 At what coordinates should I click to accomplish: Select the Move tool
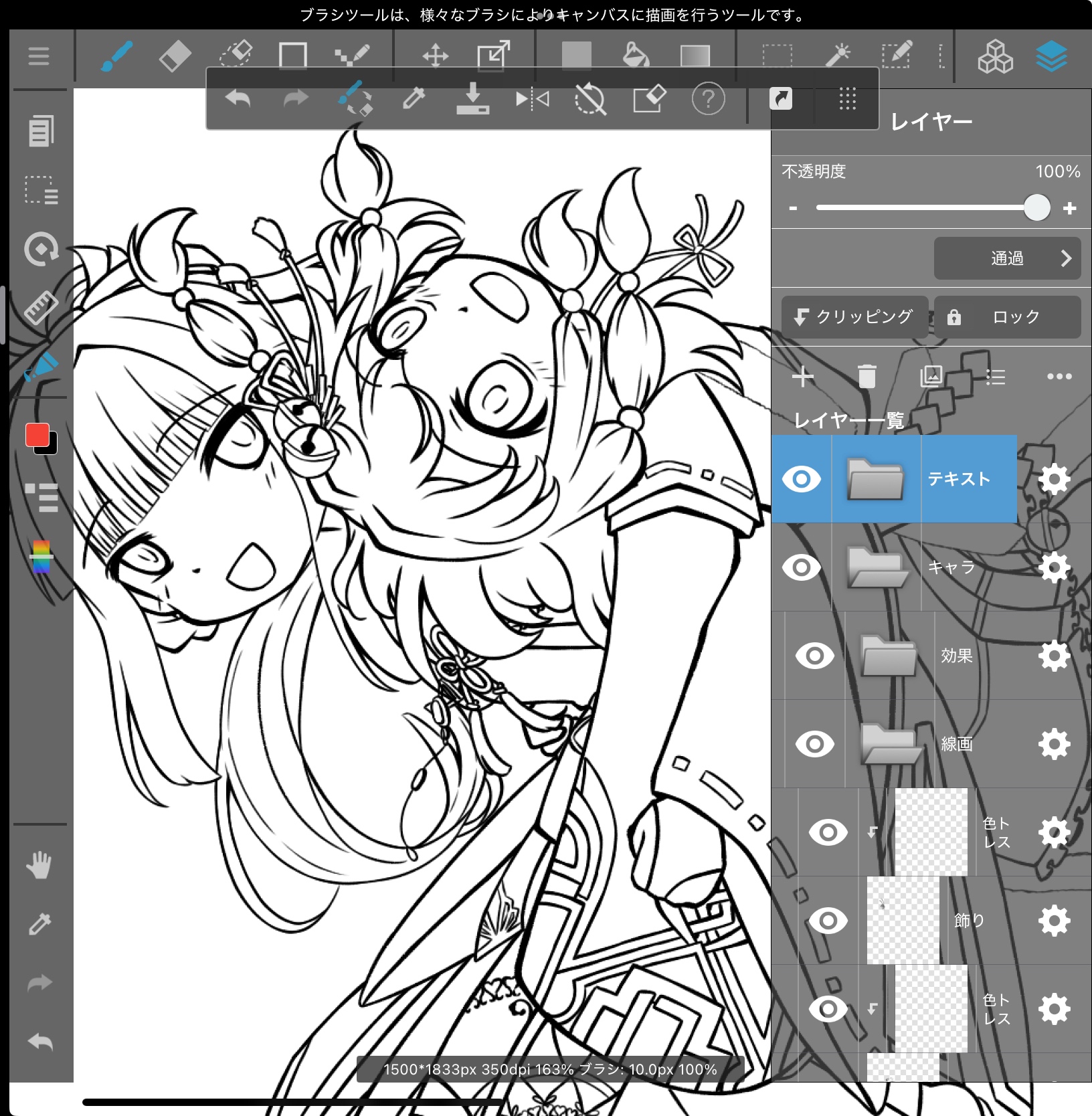435,56
